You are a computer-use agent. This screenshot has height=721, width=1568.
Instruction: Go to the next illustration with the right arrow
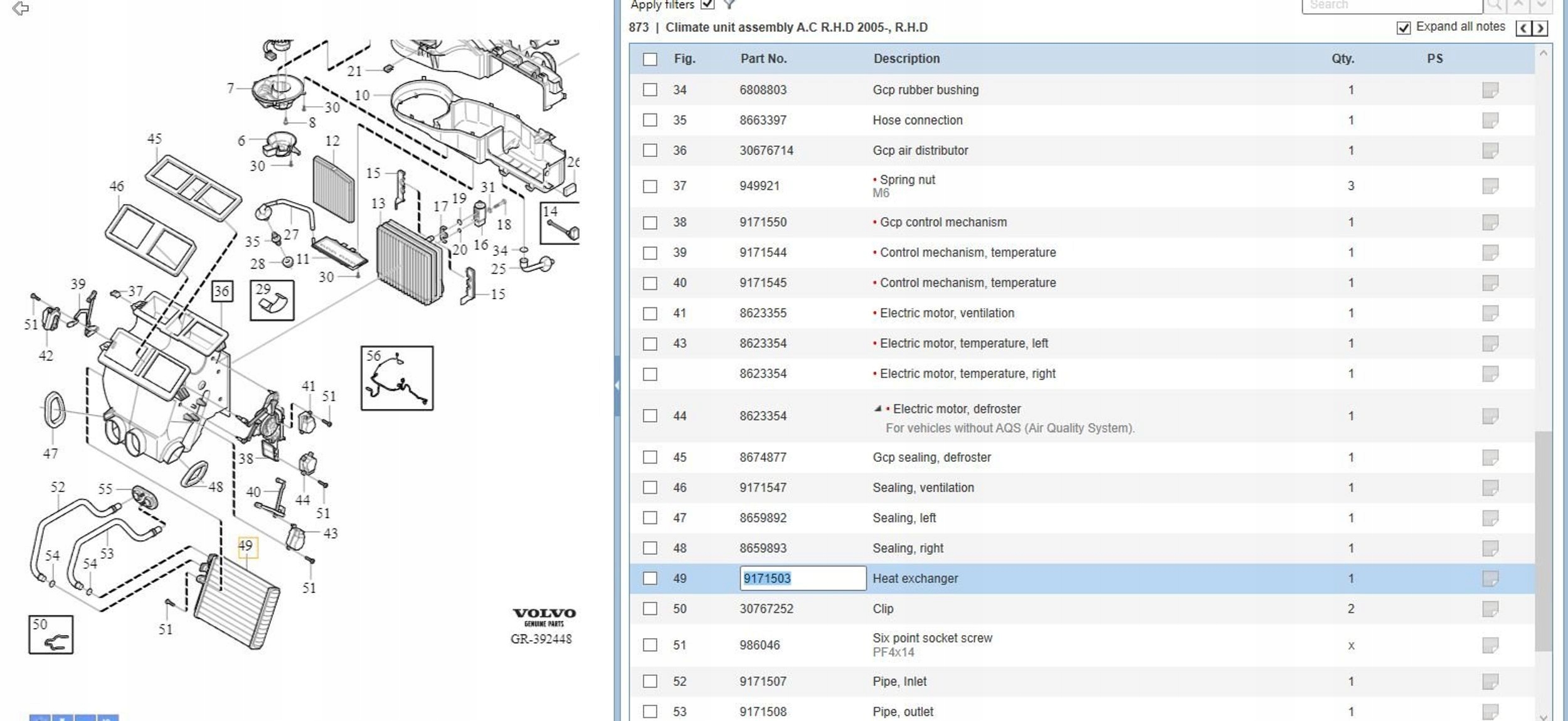point(1540,28)
